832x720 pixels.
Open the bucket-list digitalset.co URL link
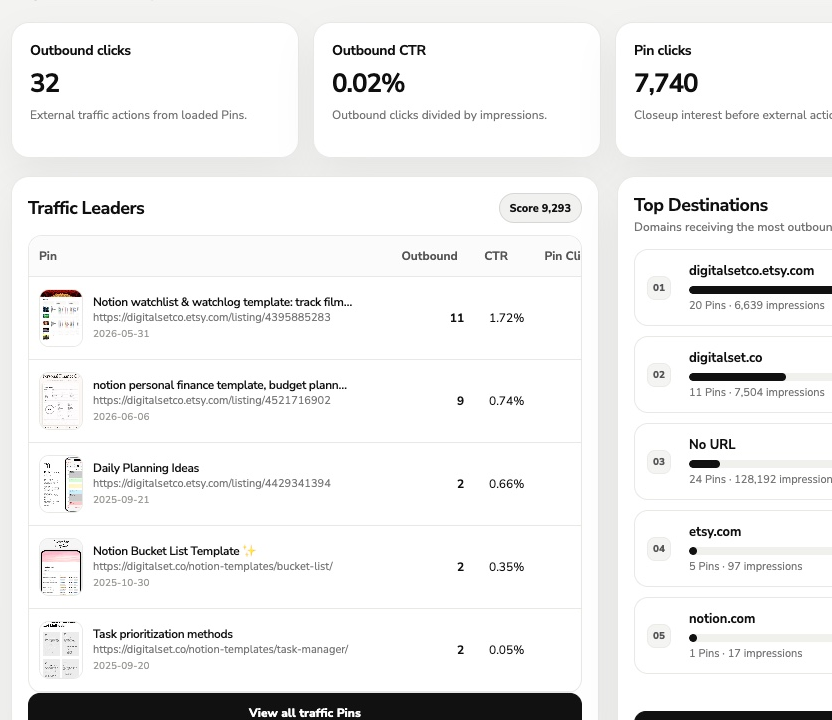213,566
